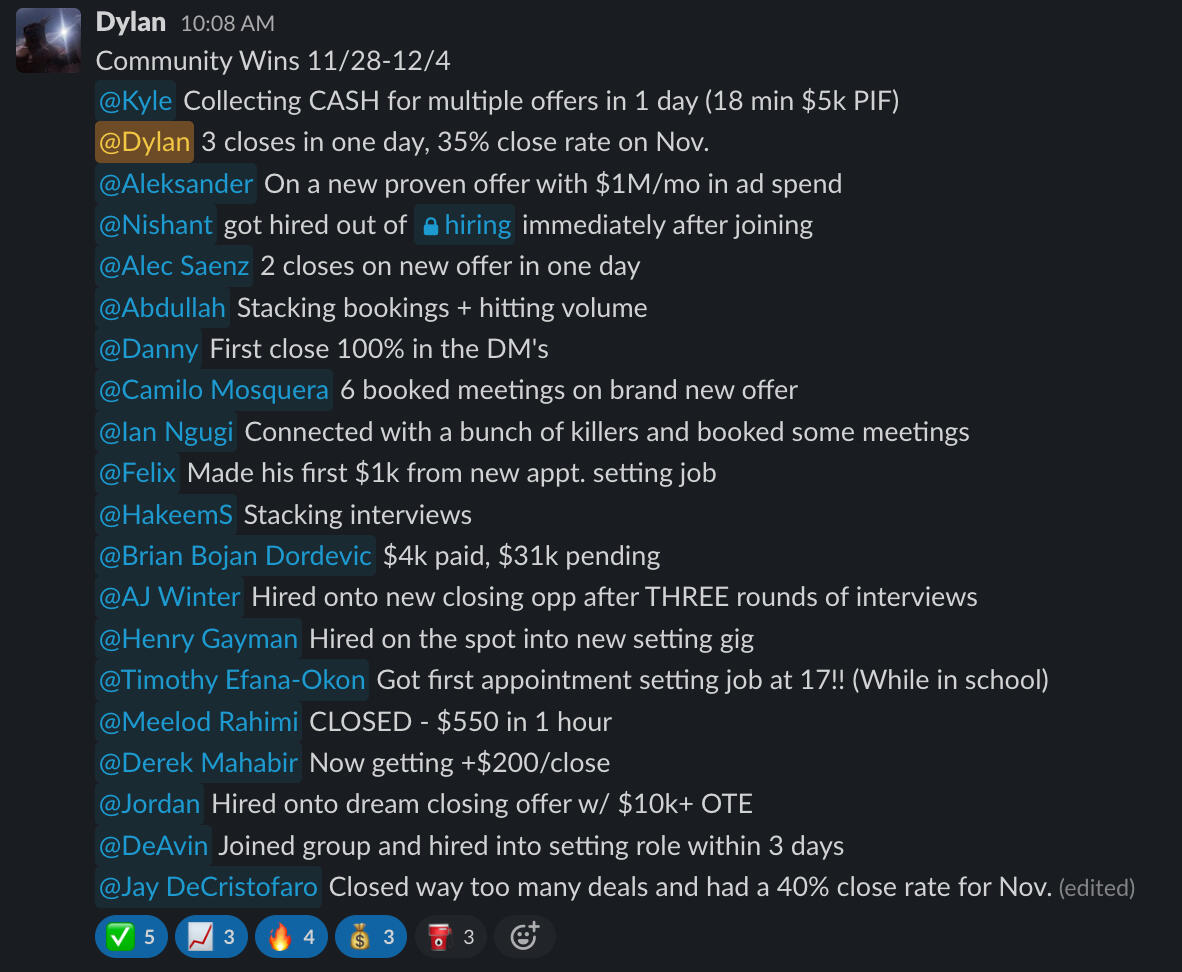Viewport: 1182px width, 972px height.
Task: Click the @Timothy Efana-Okon mention
Action: (232, 680)
